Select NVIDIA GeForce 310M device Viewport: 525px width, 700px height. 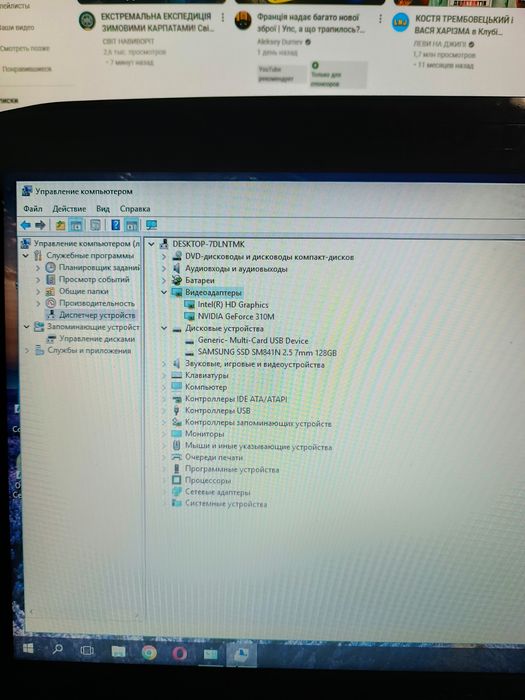pyautogui.click(x=236, y=317)
